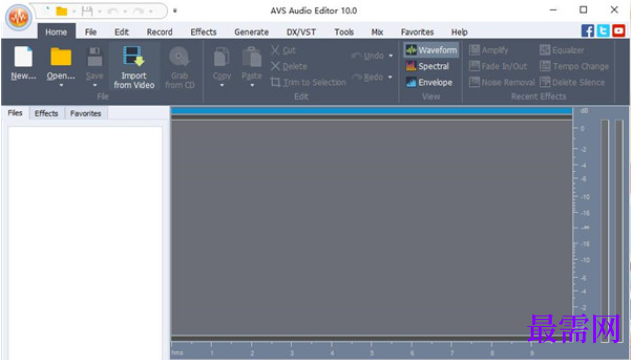Expand the Paste dropdown arrow
The image size is (639, 360).
coord(252,85)
